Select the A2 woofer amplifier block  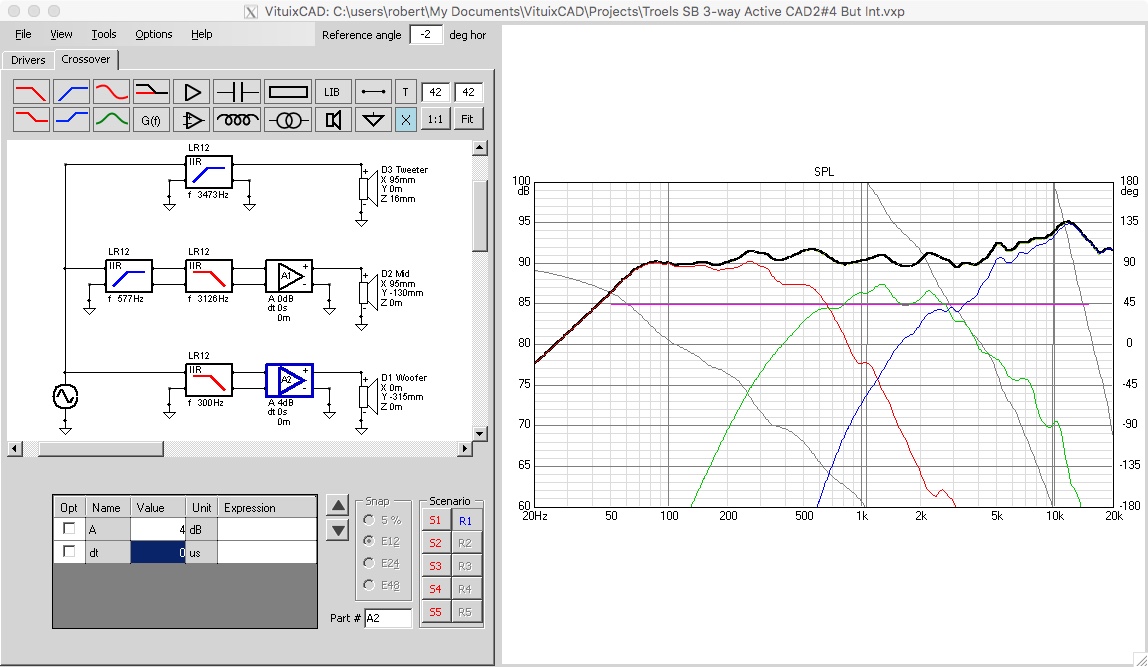[290, 381]
